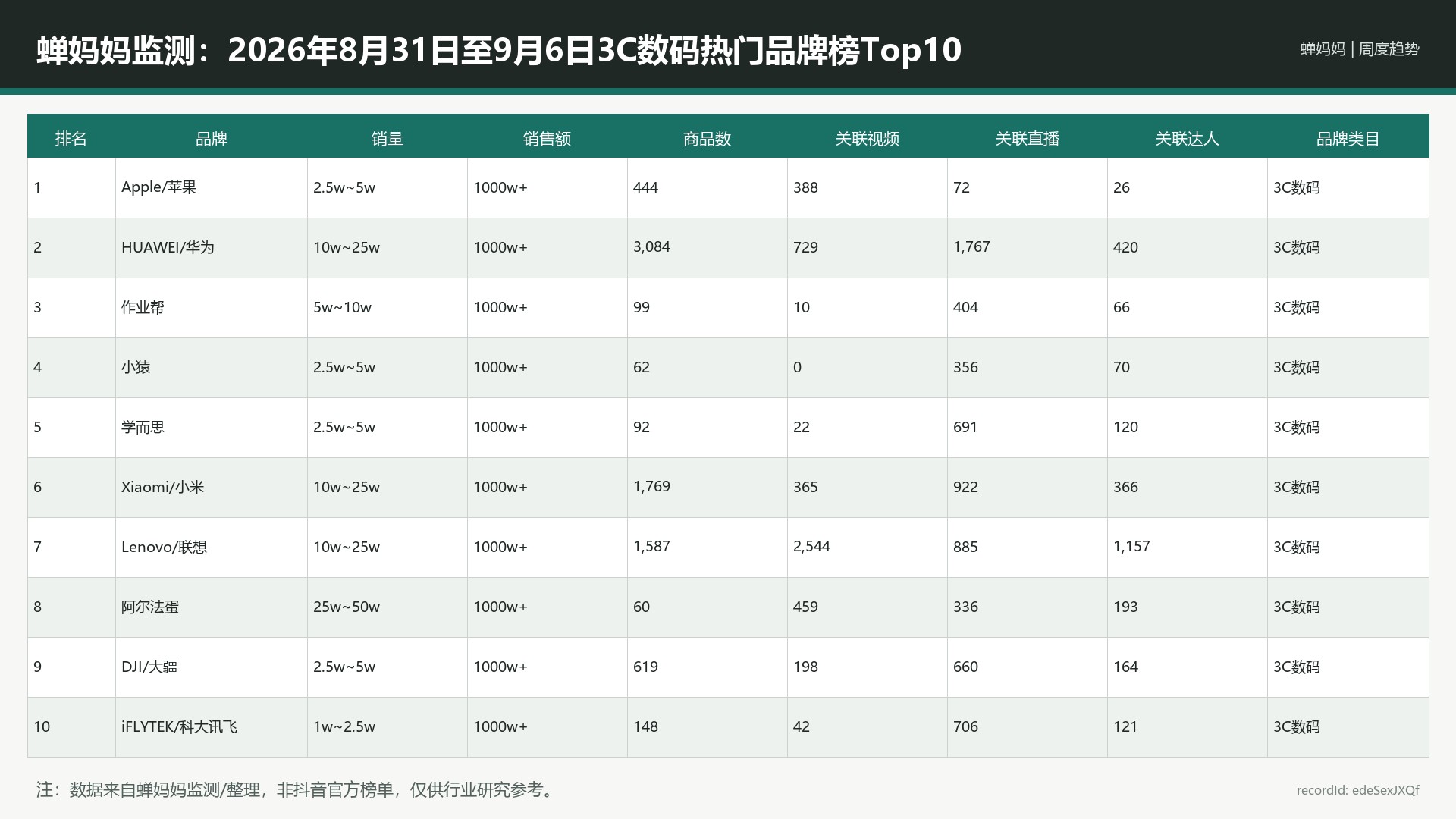Click the 1,769 product count for Xiaomi
This screenshot has height=819, width=1456.
651,487
